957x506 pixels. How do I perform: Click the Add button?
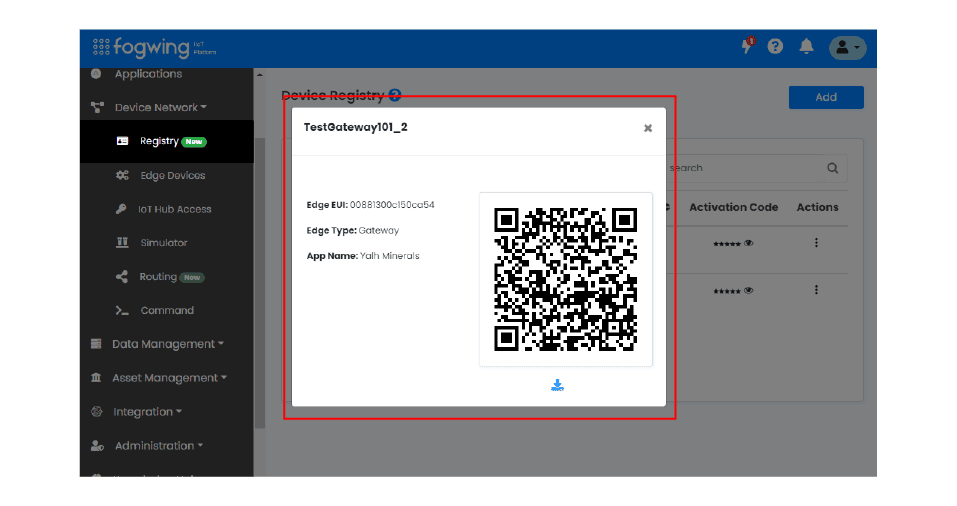click(x=826, y=97)
